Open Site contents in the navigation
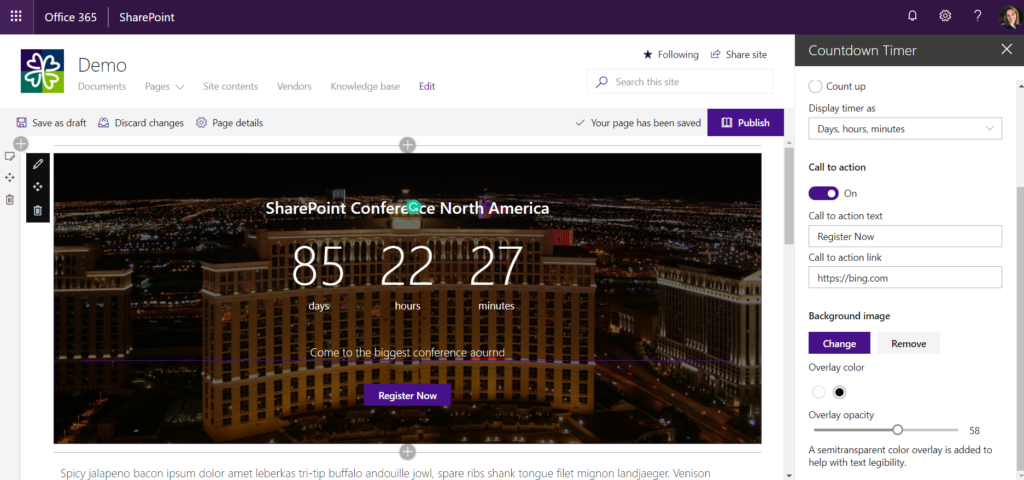Viewport: 1024px width, 480px height. pyautogui.click(x=231, y=86)
